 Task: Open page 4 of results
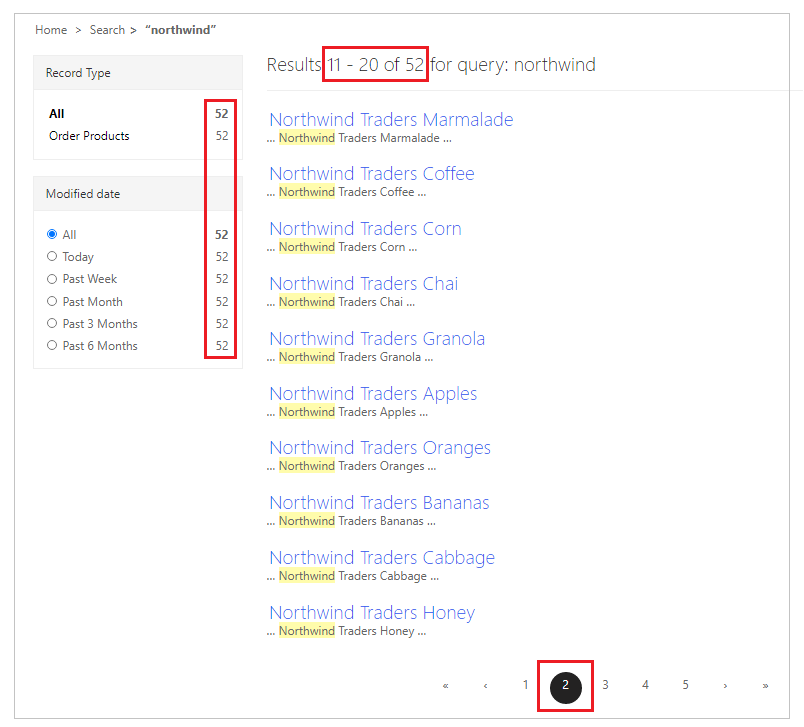click(x=646, y=685)
